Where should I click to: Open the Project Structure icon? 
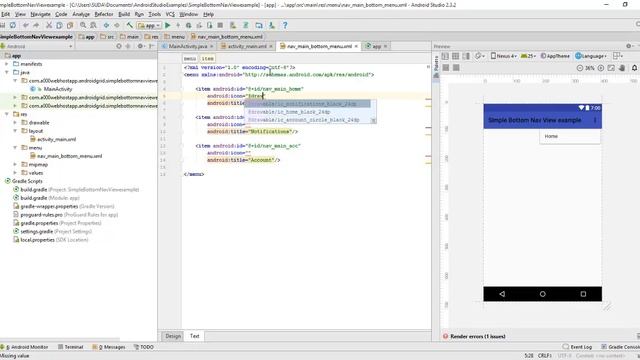259,25
